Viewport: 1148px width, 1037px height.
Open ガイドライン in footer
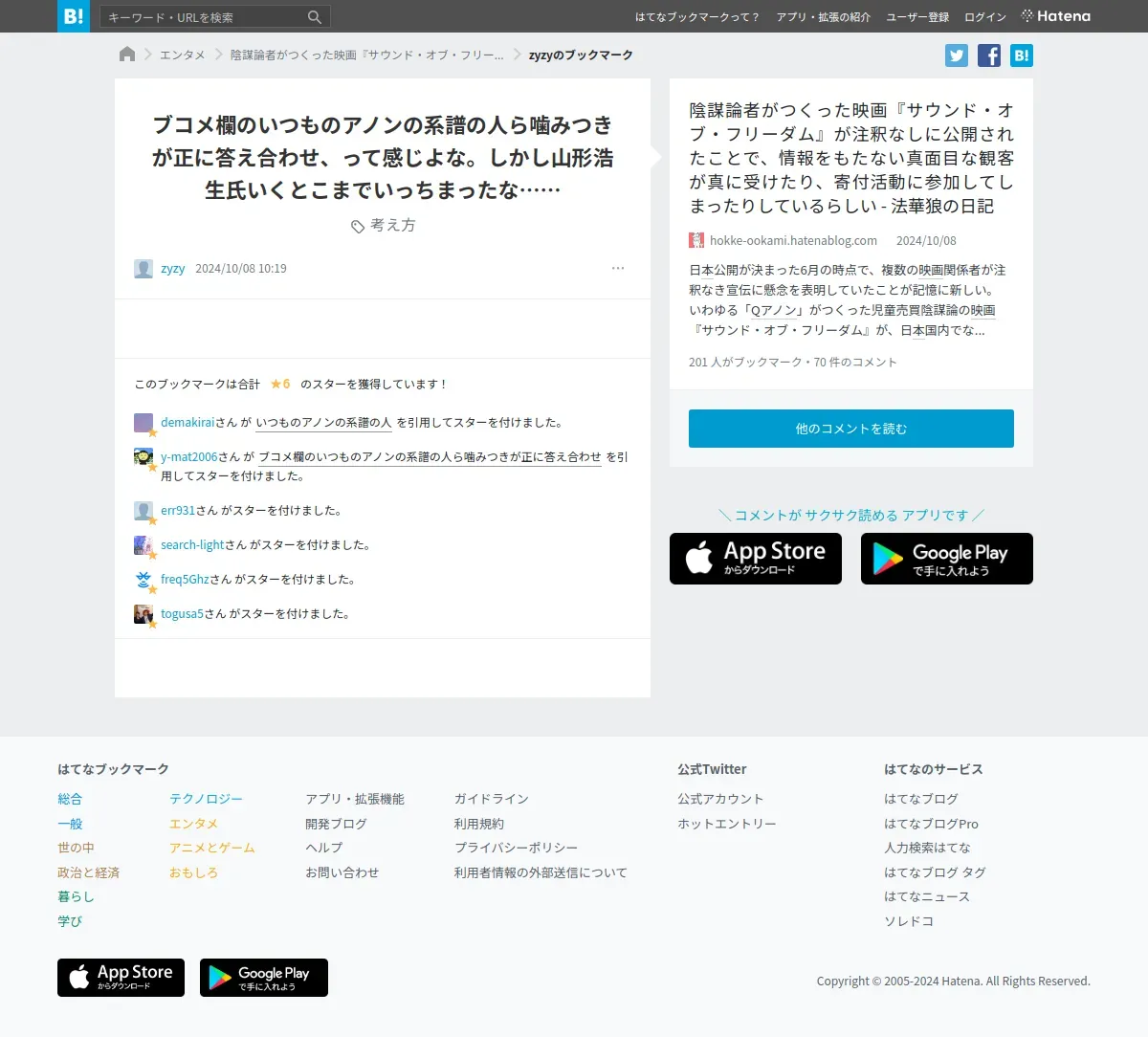click(x=492, y=799)
